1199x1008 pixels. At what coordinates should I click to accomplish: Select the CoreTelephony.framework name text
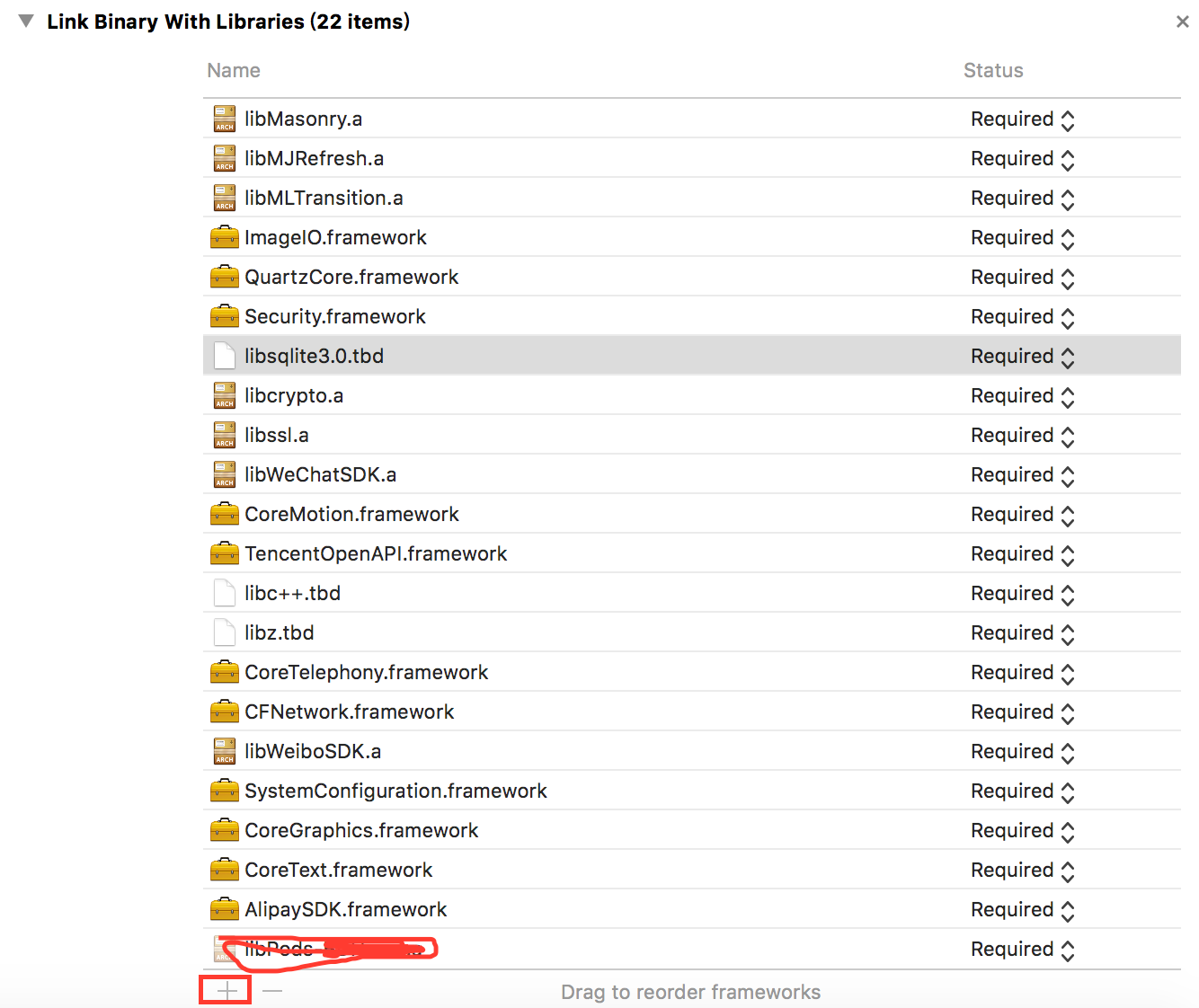click(x=367, y=672)
